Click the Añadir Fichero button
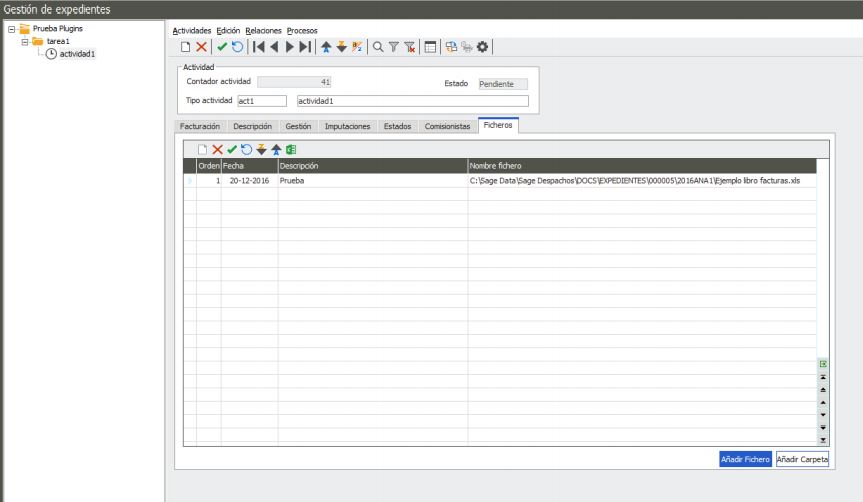 click(x=745, y=459)
